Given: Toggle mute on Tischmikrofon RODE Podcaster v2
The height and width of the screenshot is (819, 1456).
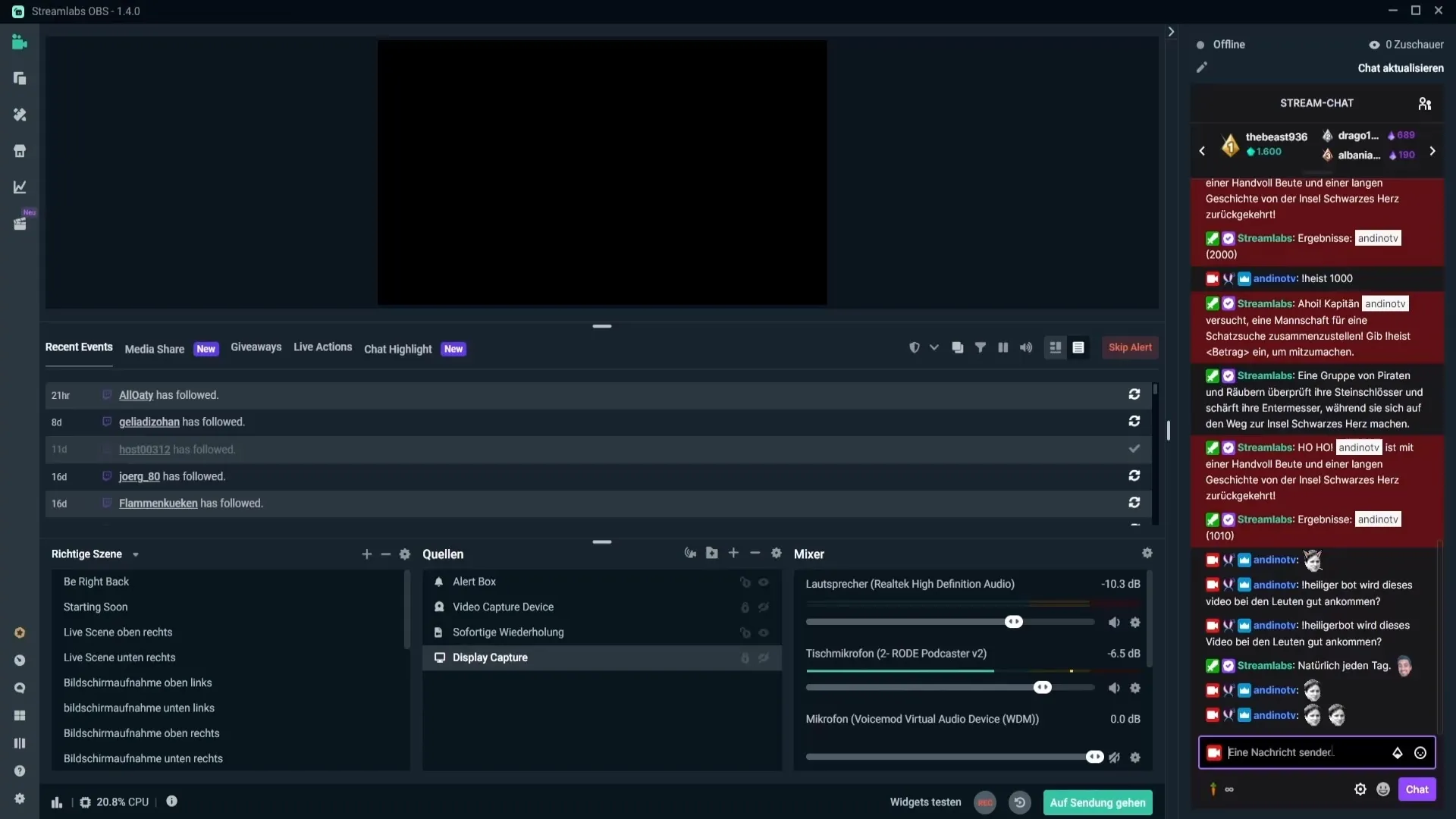Looking at the screenshot, I should [x=1113, y=688].
